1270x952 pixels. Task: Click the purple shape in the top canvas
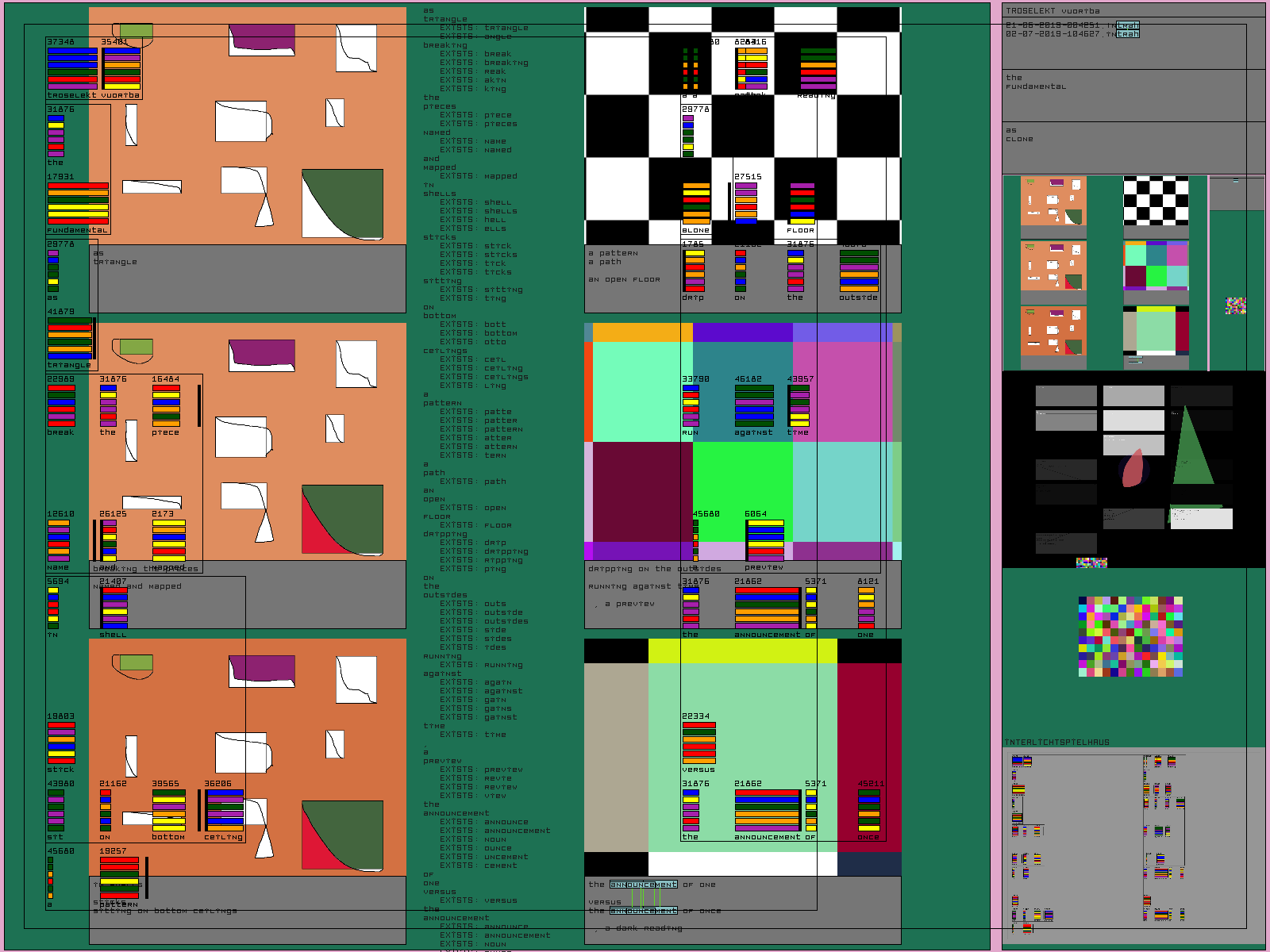[x=262, y=37]
